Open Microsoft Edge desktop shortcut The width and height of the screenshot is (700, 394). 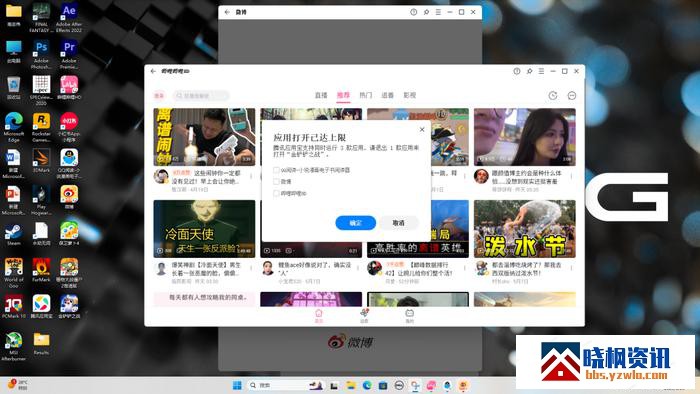point(14,127)
